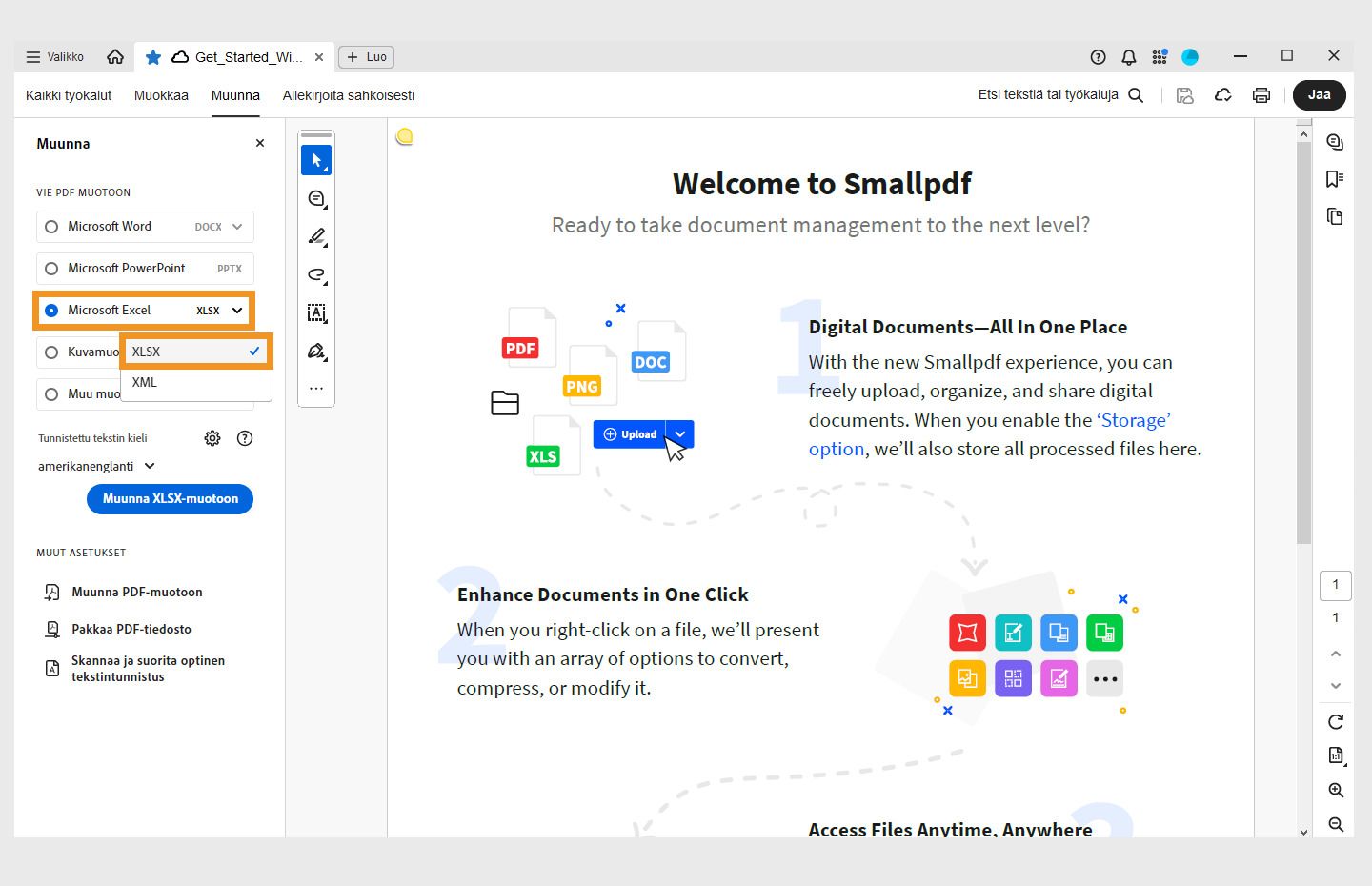Switch to the Muunna tab
The image size is (1372, 886).
(235, 95)
